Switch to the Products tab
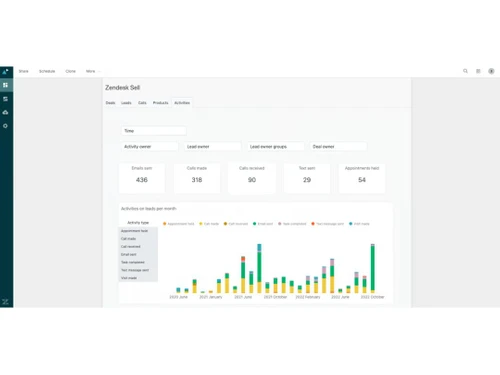The image size is (500, 375). point(160,103)
